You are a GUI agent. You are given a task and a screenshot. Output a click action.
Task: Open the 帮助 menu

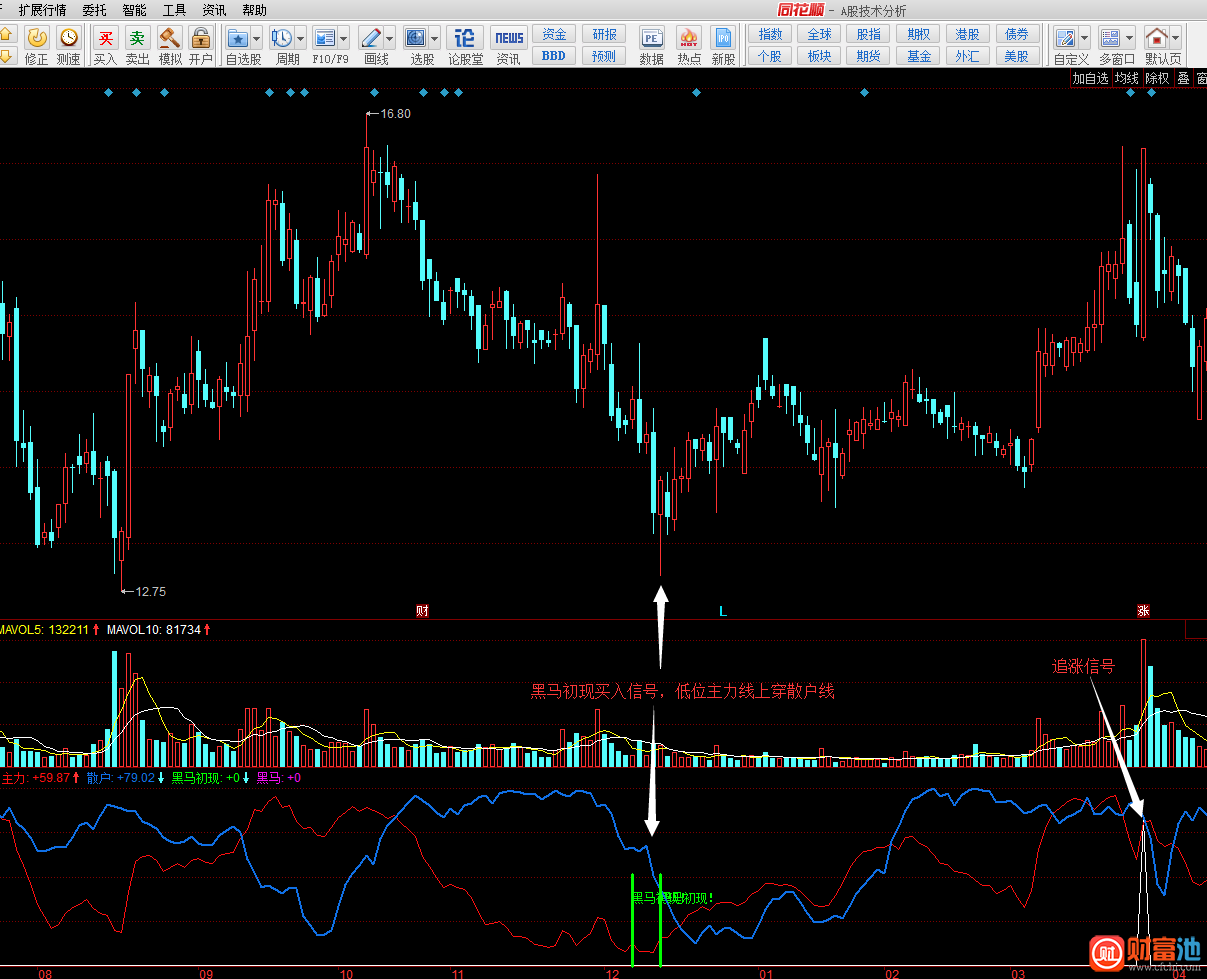point(254,10)
